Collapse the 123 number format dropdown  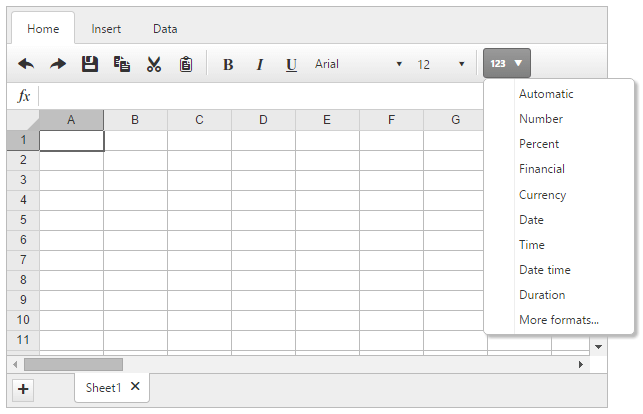507,64
